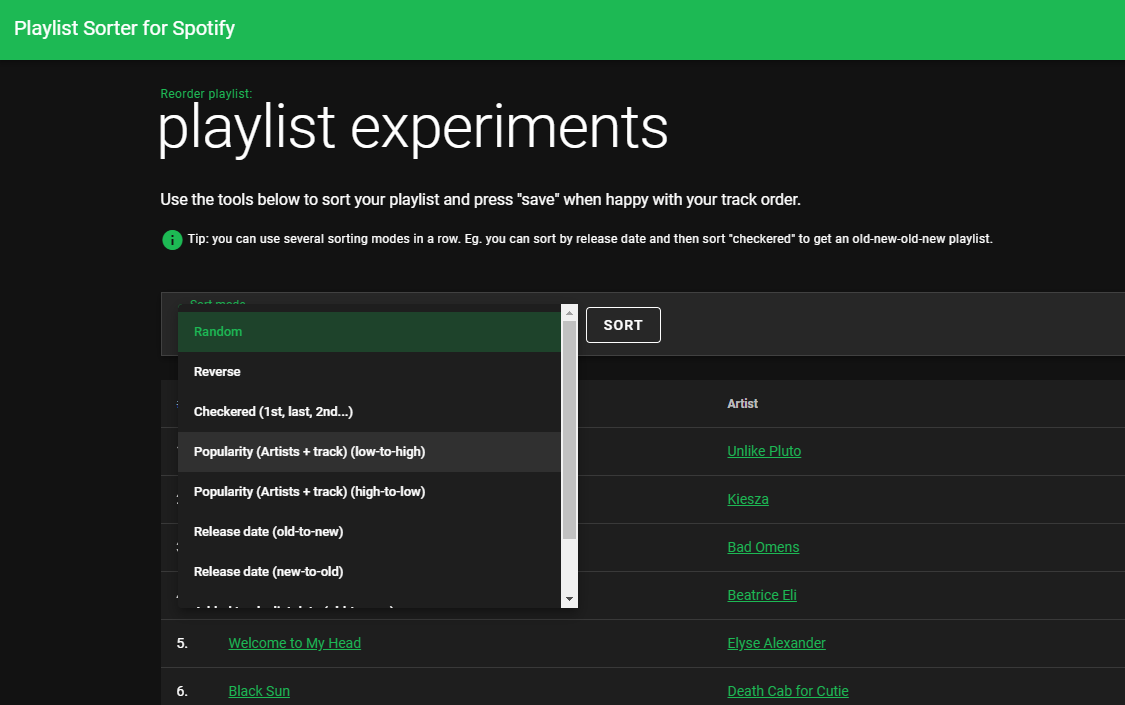Open the track "Black Sun"
The image size is (1125, 705).
coord(258,691)
